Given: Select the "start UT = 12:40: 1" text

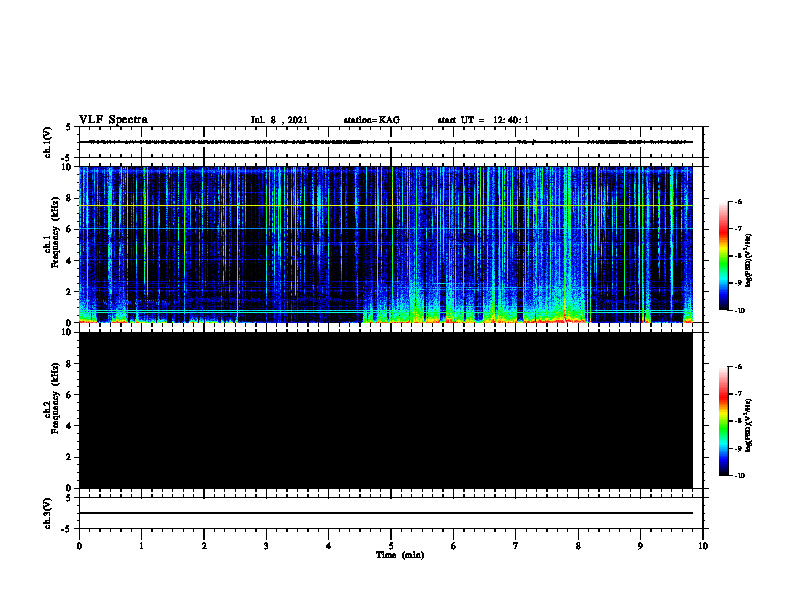Looking at the screenshot, I should pyautogui.click(x=483, y=120).
